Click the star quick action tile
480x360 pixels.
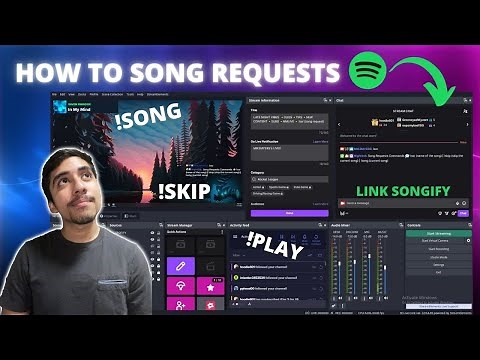click(210, 287)
